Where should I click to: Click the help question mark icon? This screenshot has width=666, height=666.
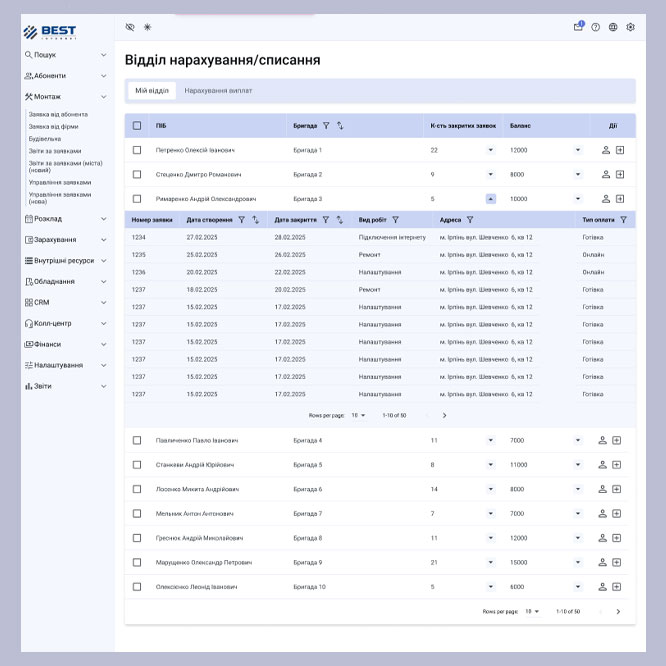point(596,27)
